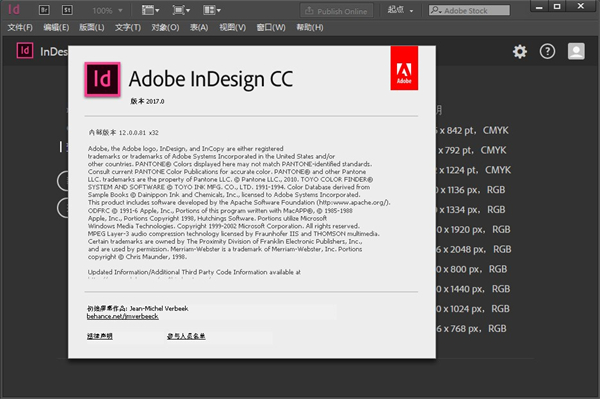This screenshot has height=399, width=600.
Task: Open the 编辑(E) menu
Action: pos(56,28)
